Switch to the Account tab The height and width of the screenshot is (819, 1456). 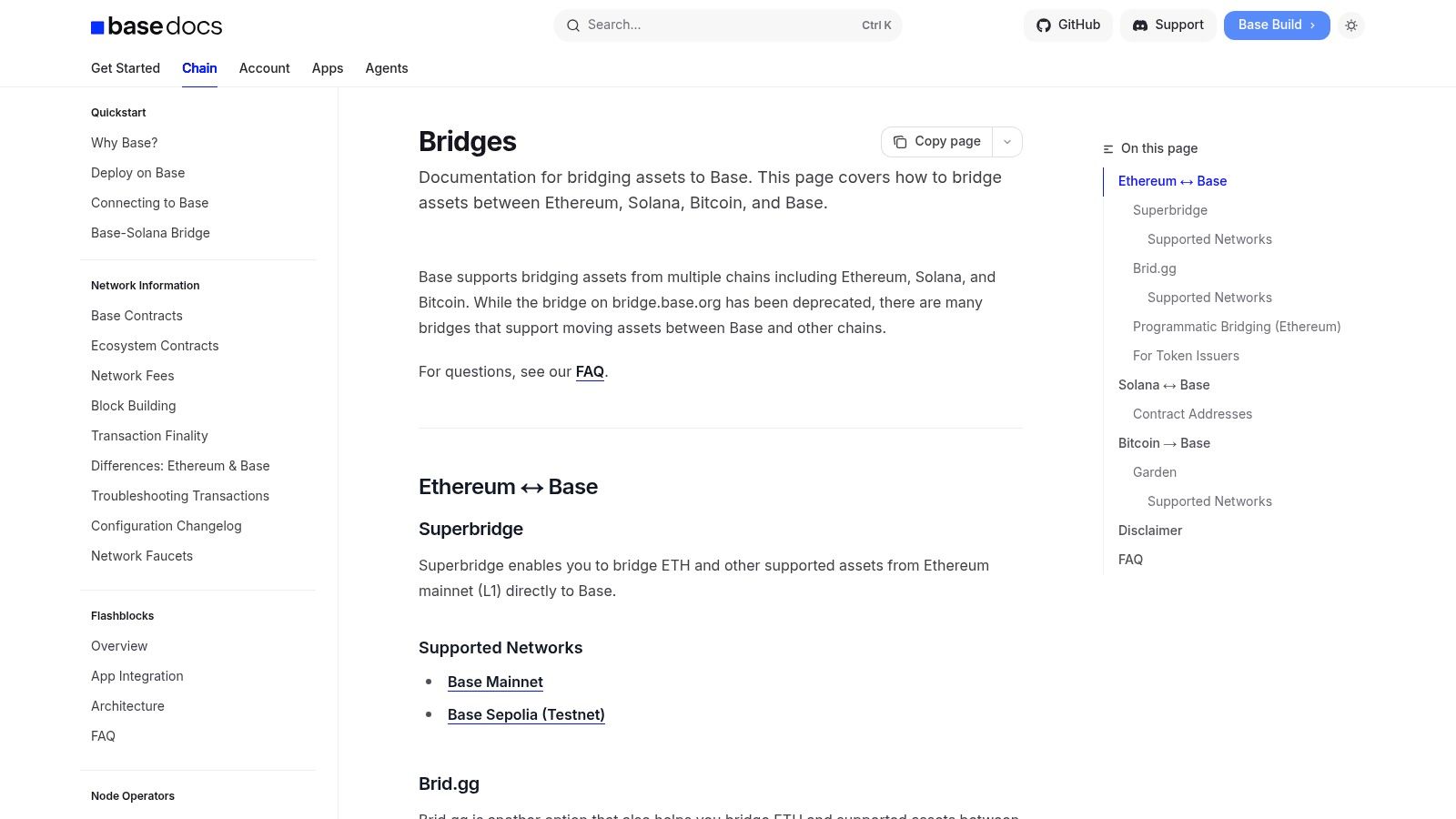pyautogui.click(x=265, y=68)
